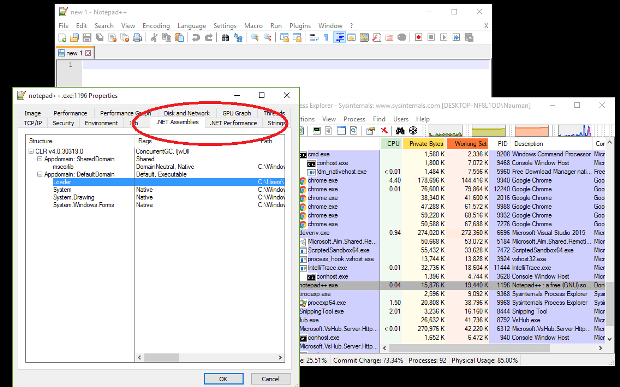Sort by the CPU column header
This screenshot has height=387, width=620.
(x=391, y=143)
